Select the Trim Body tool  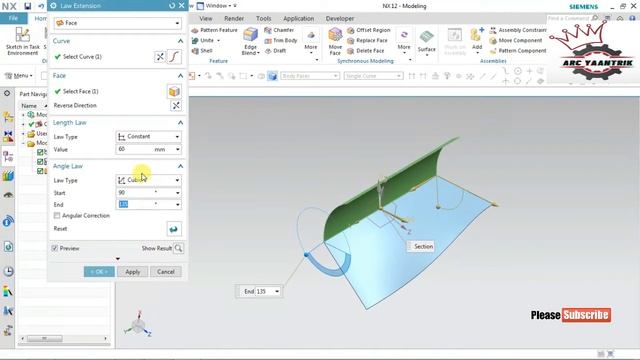pyautogui.click(x=281, y=40)
